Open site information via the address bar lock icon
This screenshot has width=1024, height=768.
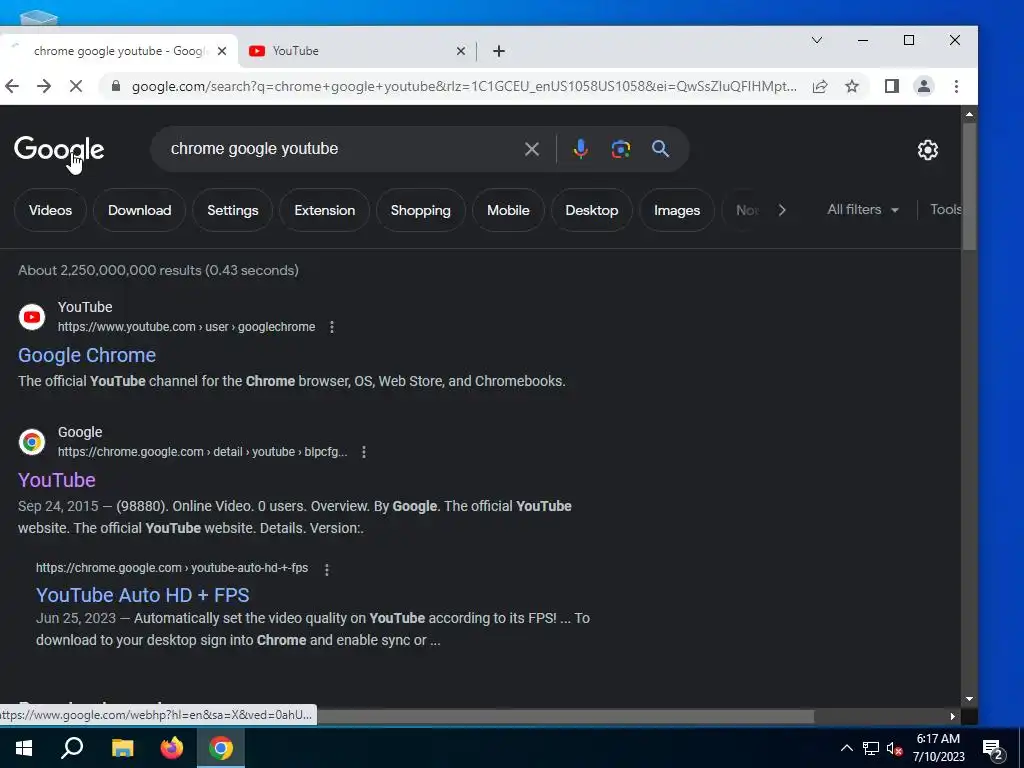tap(116, 86)
